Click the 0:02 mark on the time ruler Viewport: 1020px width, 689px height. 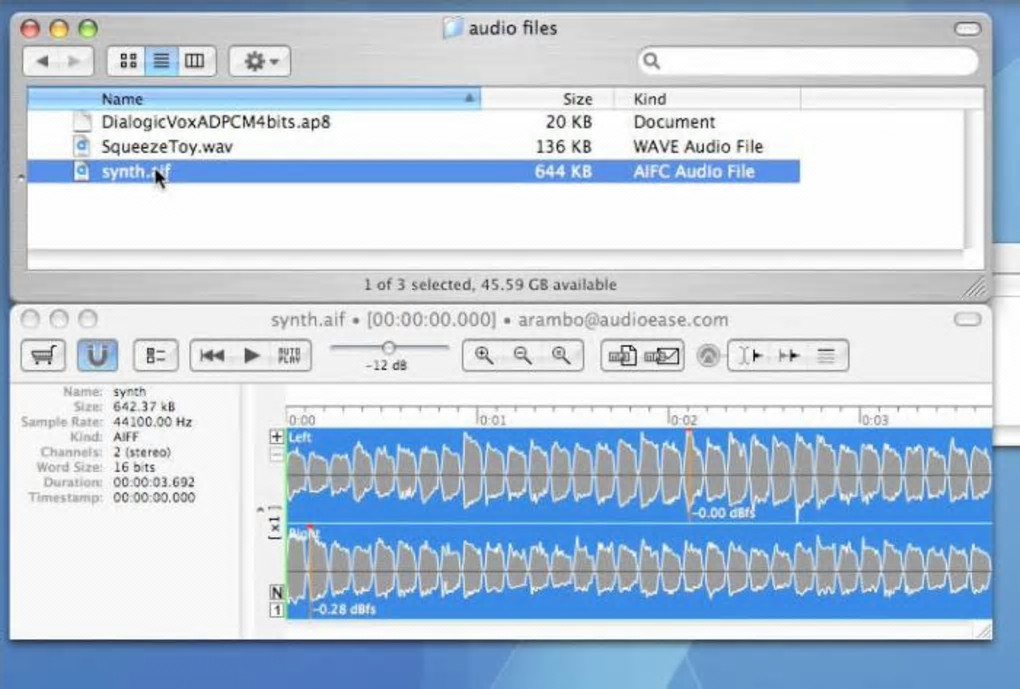[x=683, y=420]
